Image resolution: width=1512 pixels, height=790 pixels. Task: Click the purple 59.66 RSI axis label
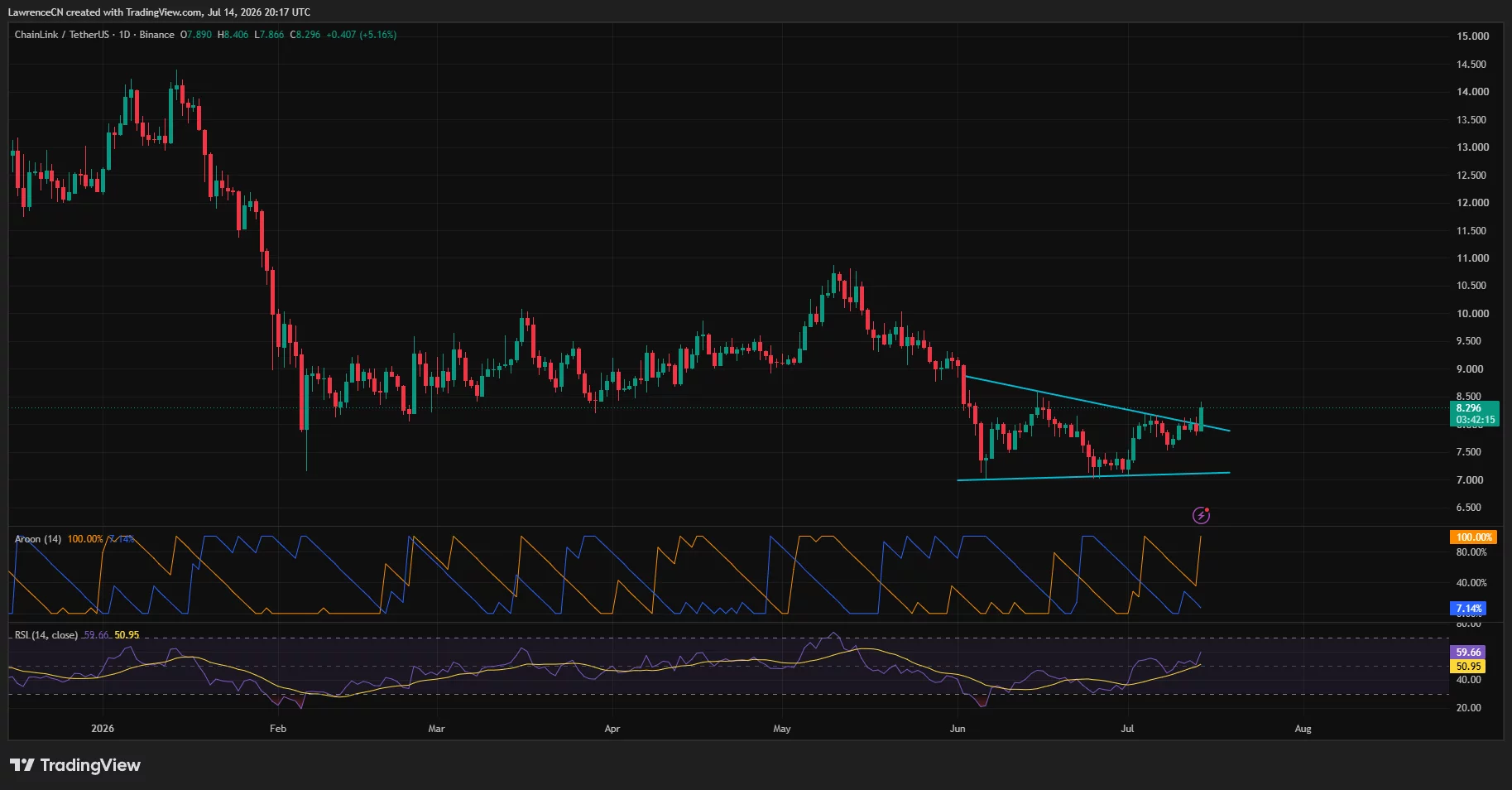coord(1468,653)
